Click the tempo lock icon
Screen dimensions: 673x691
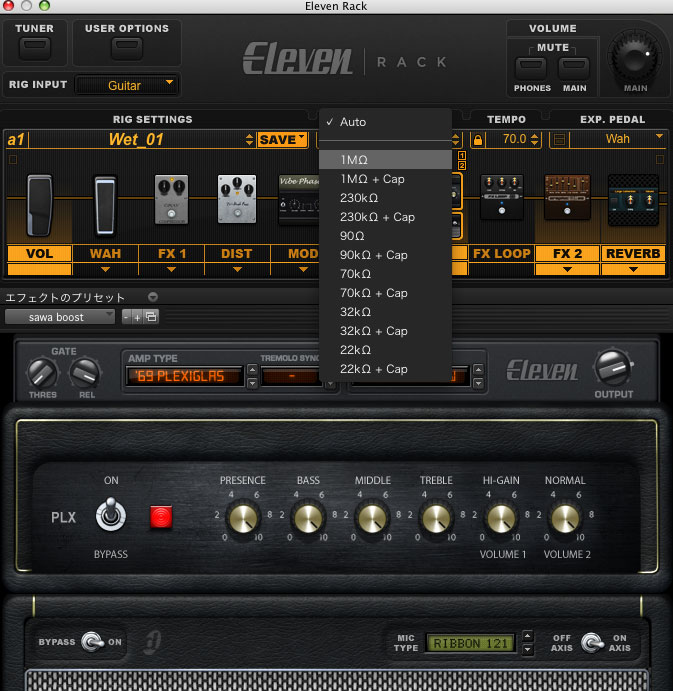(477, 140)
